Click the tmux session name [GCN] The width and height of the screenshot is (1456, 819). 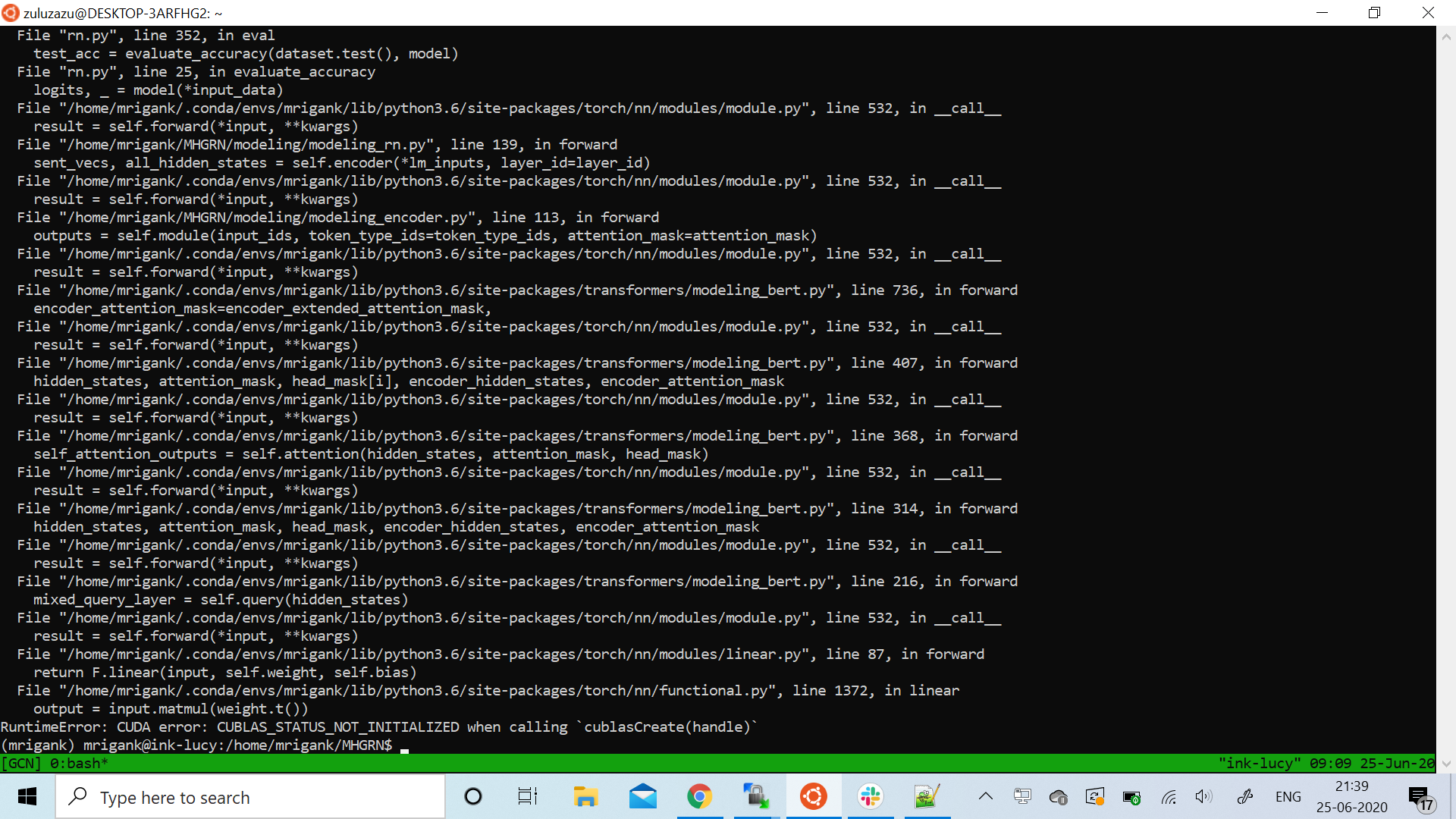21,764
